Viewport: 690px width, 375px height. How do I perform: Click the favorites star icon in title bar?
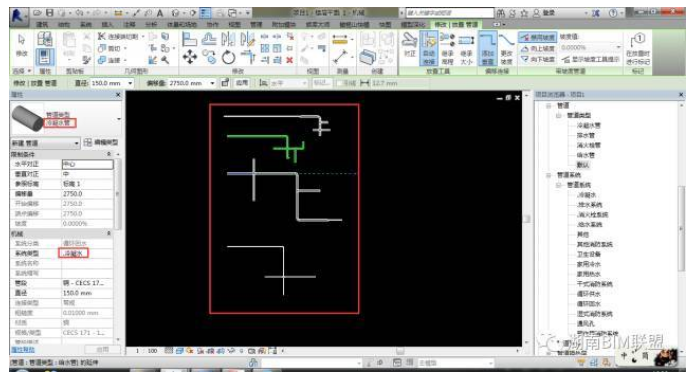[524, 13]
